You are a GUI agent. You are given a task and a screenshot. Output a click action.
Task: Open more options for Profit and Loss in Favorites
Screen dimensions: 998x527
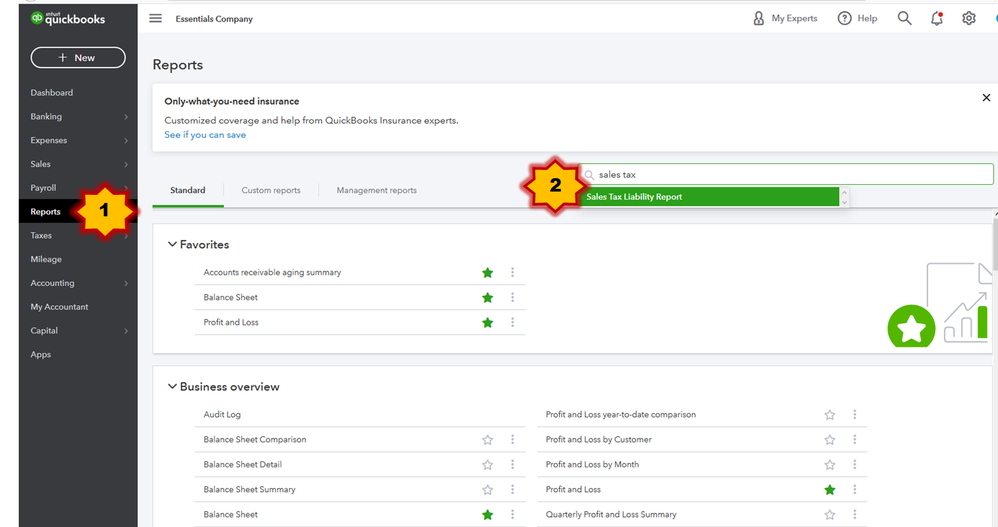[512, 322]
